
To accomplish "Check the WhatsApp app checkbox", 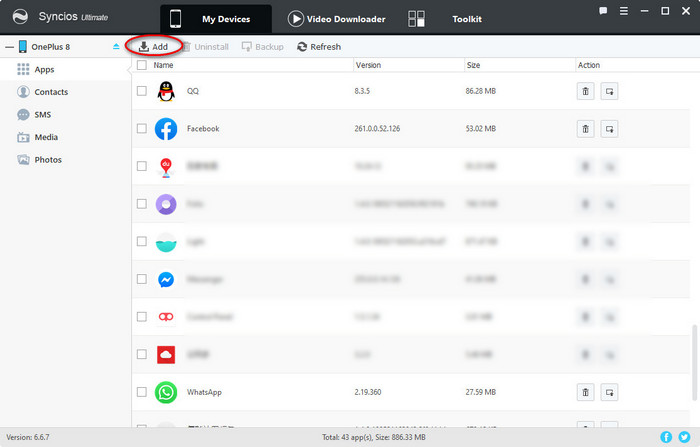I will point(142,392).
